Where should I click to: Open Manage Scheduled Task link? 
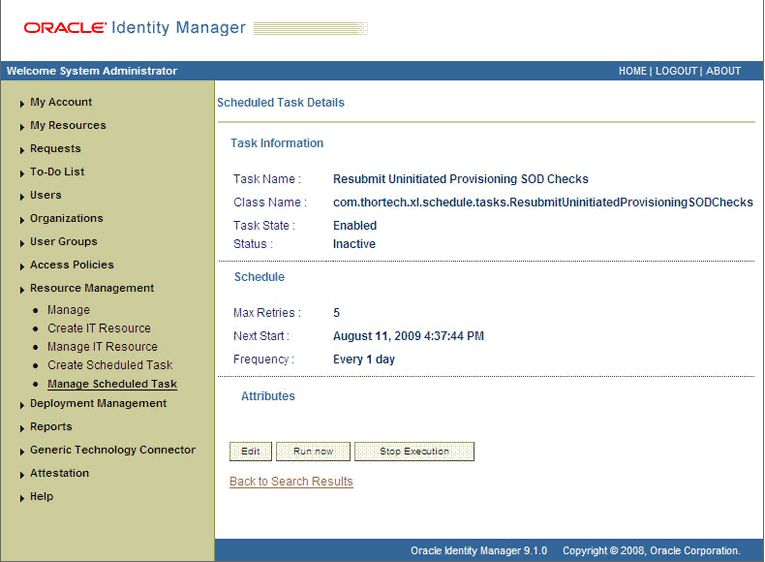(112, 384)
